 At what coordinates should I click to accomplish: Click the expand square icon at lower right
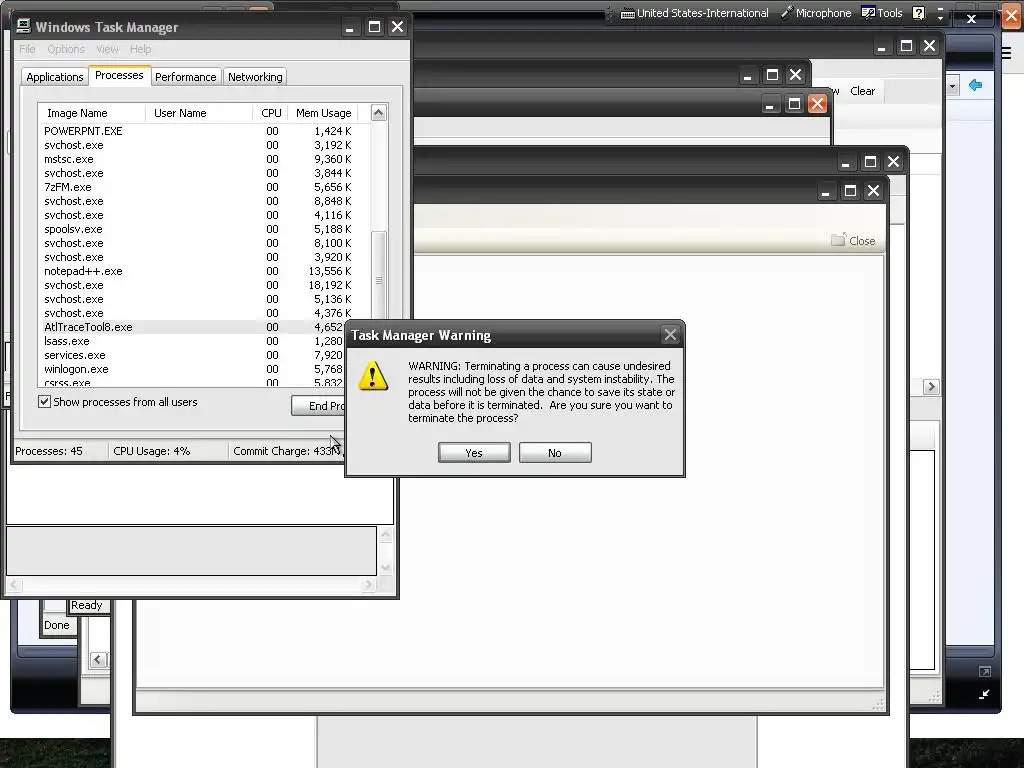(x=985, y=671)
